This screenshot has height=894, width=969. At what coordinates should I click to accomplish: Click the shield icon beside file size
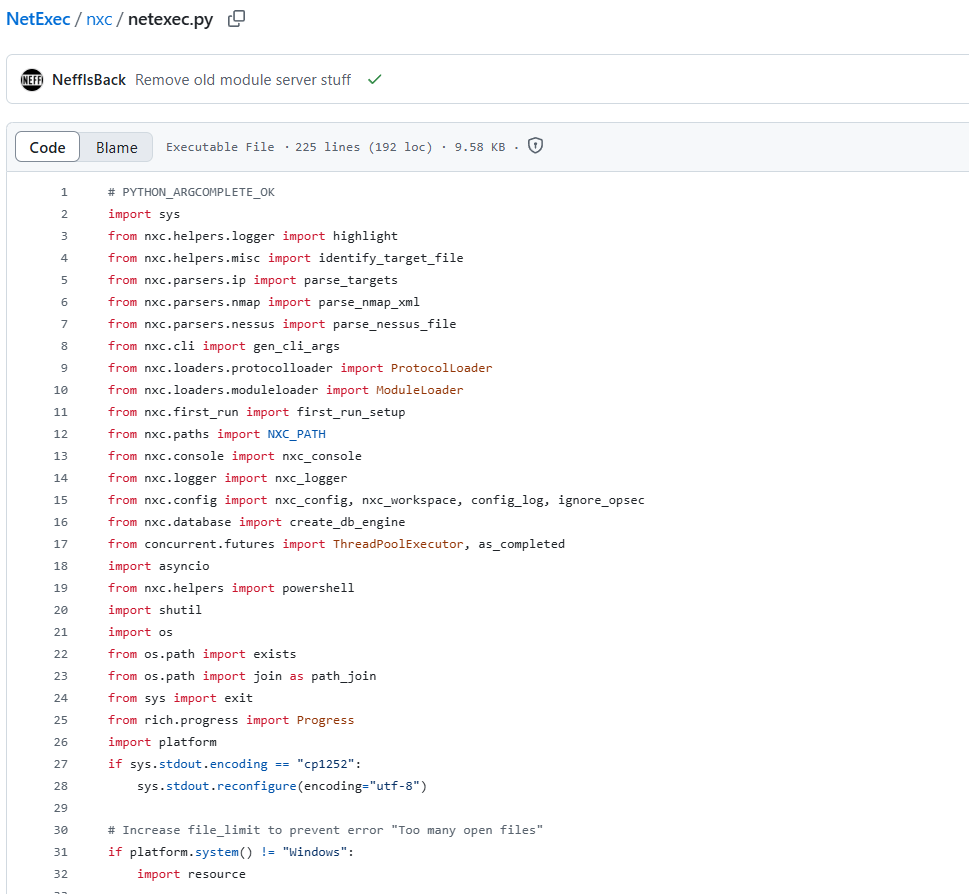click(535, 146)
